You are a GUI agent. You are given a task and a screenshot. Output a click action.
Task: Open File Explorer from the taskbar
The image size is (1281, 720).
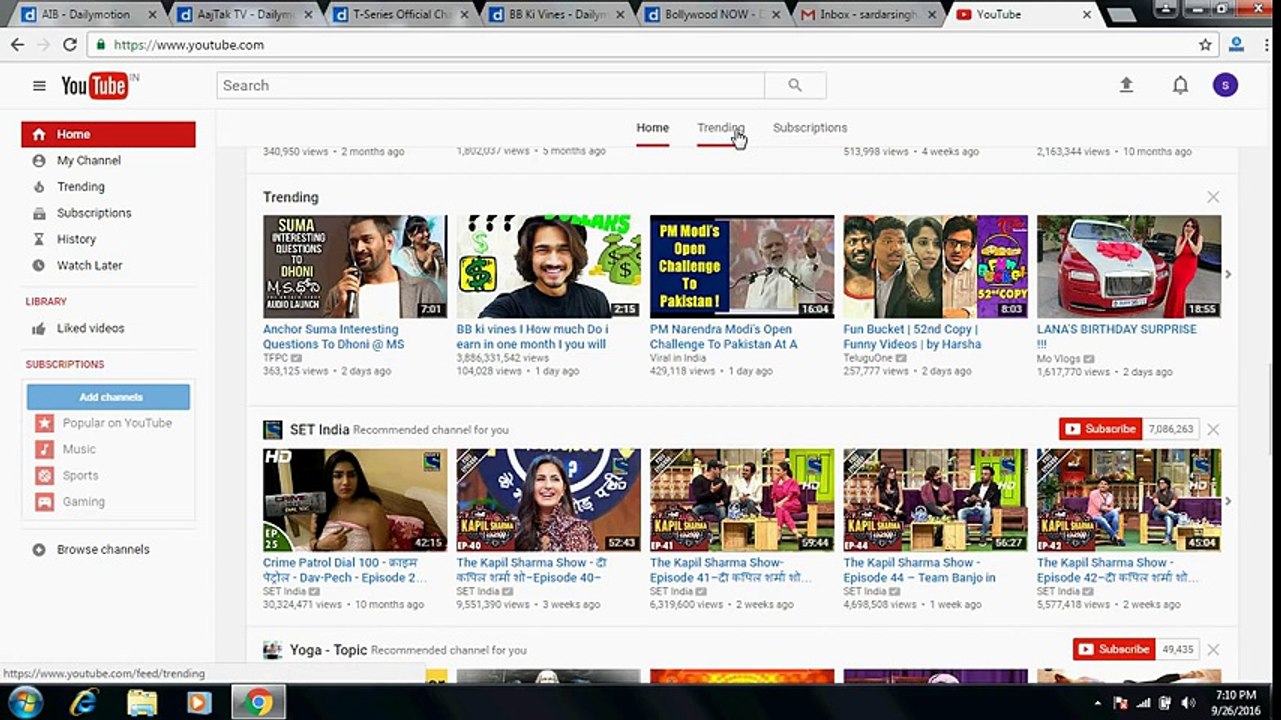tap(142, 702)
